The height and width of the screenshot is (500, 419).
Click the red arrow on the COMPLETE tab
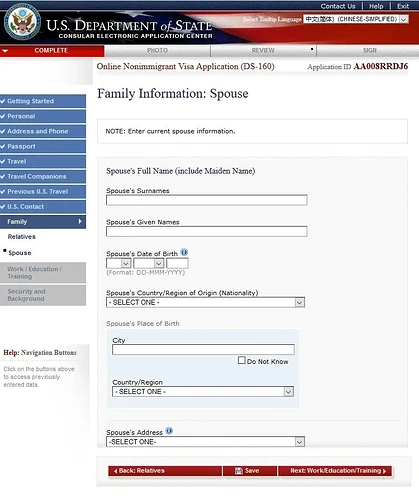coord(5,51)
